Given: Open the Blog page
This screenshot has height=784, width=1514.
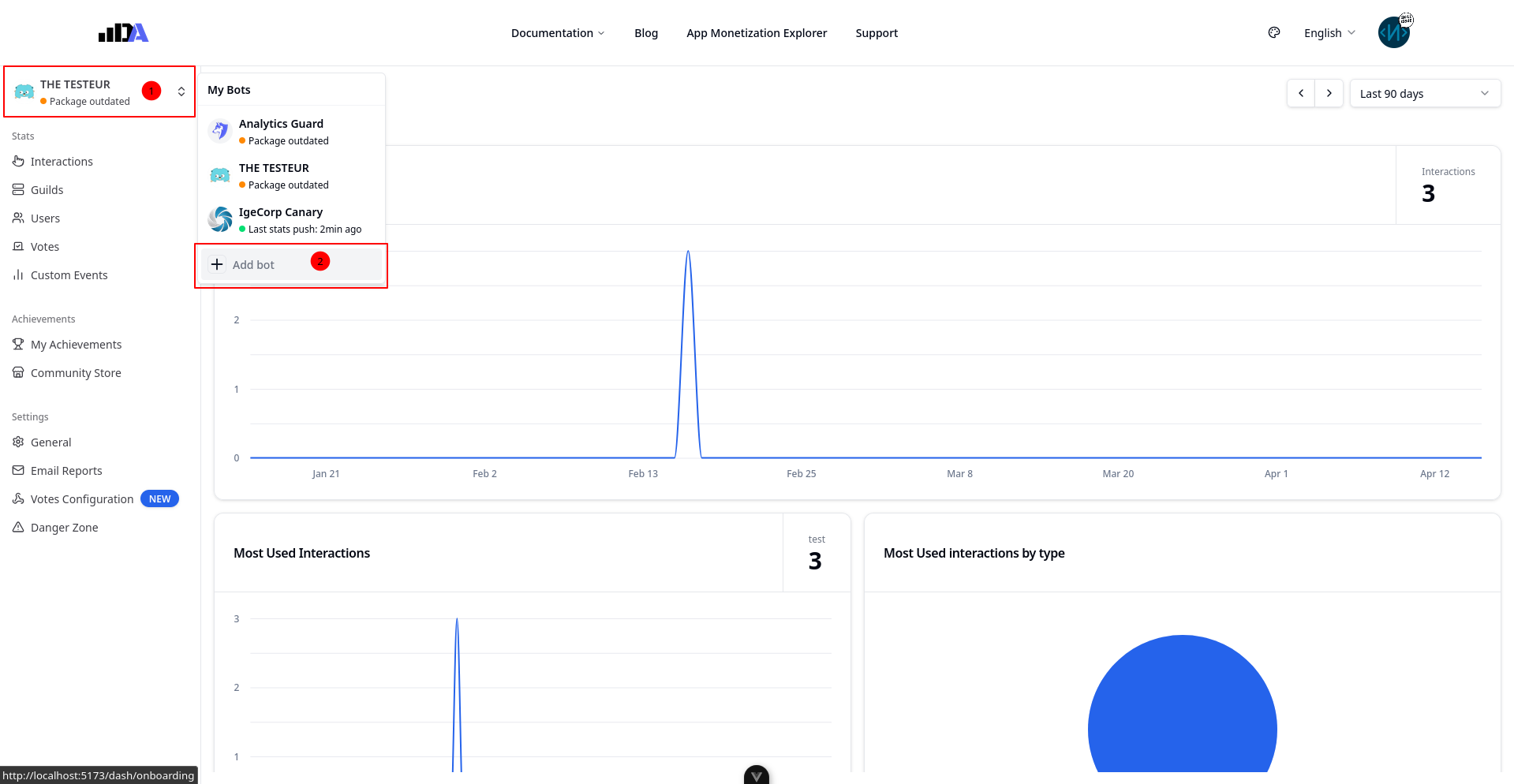Looking at the screenshot, I should (x=645, y=33).
